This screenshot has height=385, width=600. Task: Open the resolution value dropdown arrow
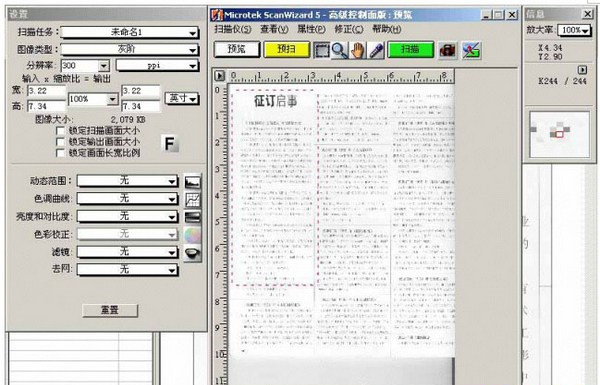coord(103,66)
